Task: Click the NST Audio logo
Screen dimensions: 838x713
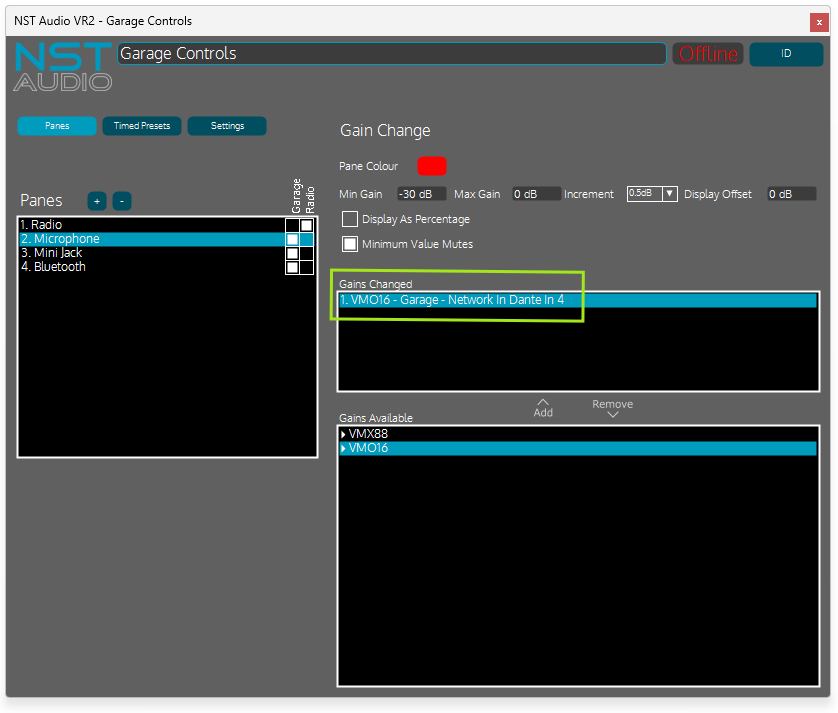Action: [63, 67]
